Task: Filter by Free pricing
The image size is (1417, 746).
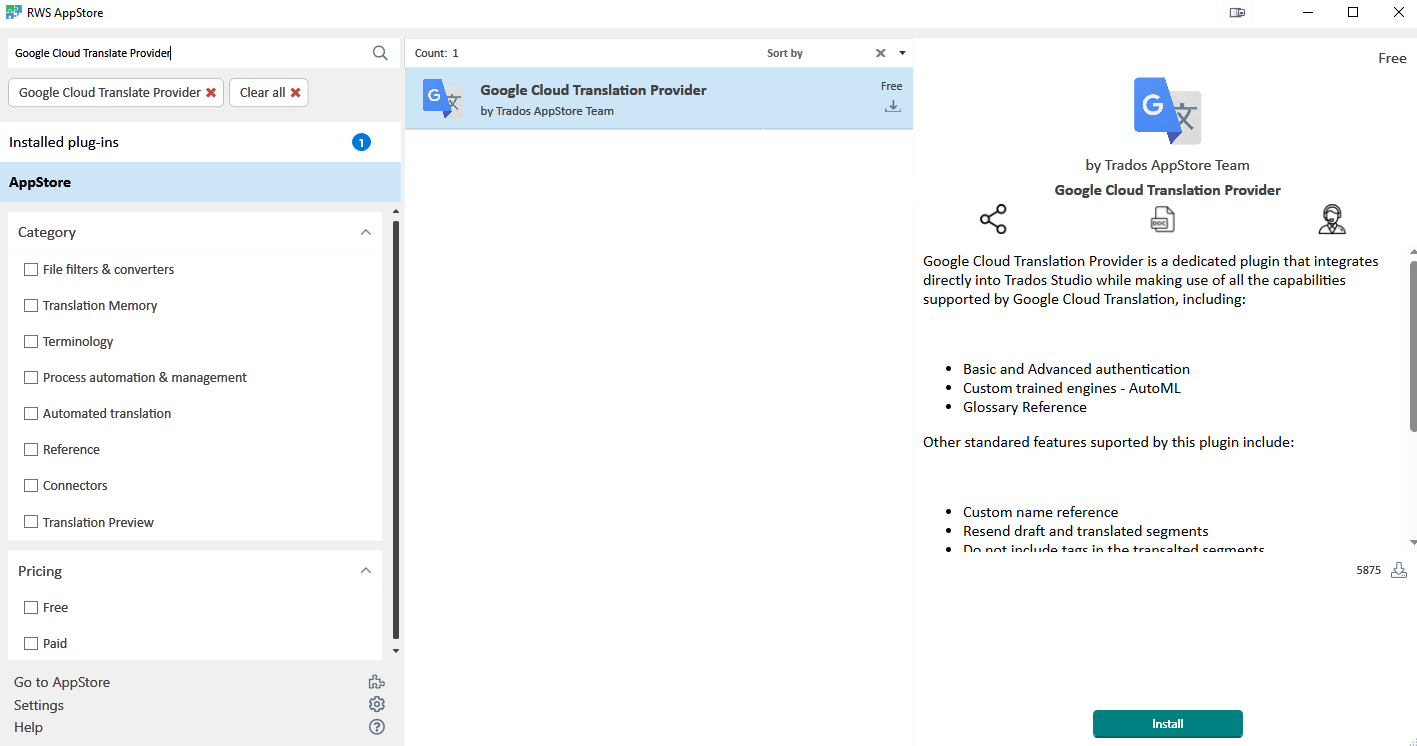Action: [31, 608]
